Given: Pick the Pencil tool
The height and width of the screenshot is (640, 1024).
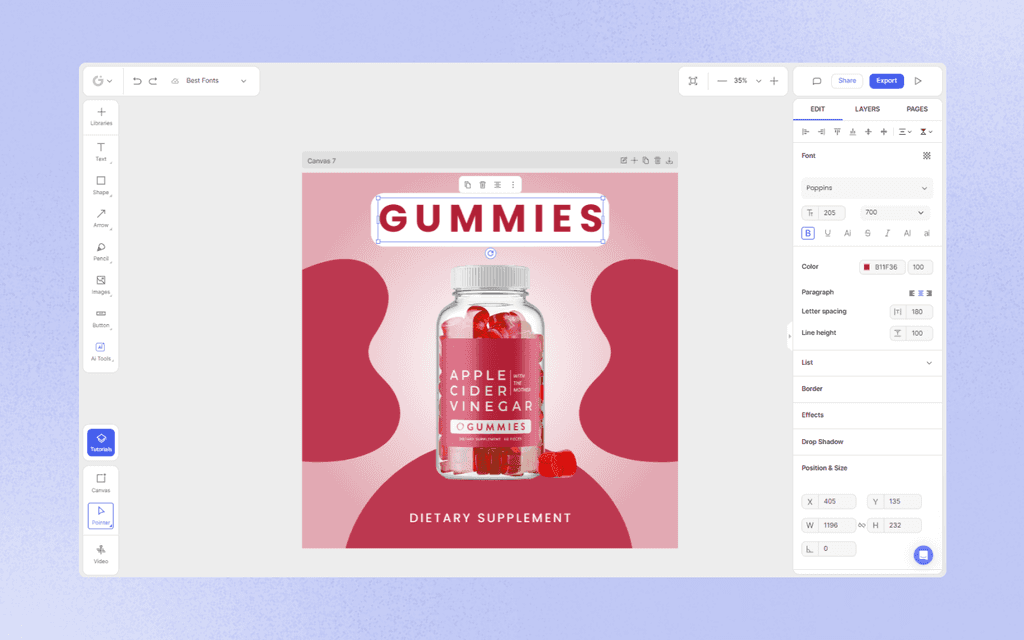Looking at the screenshot, I should (x=100, y=251).
